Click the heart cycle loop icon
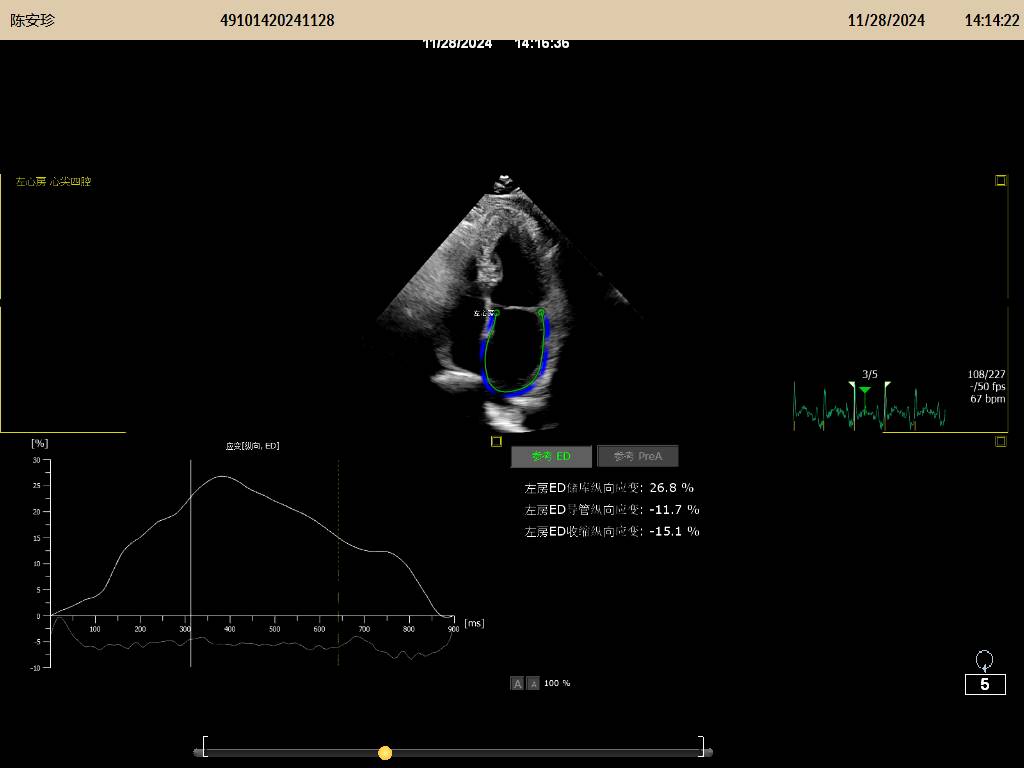1024x768 pixels. pos(984,659)
